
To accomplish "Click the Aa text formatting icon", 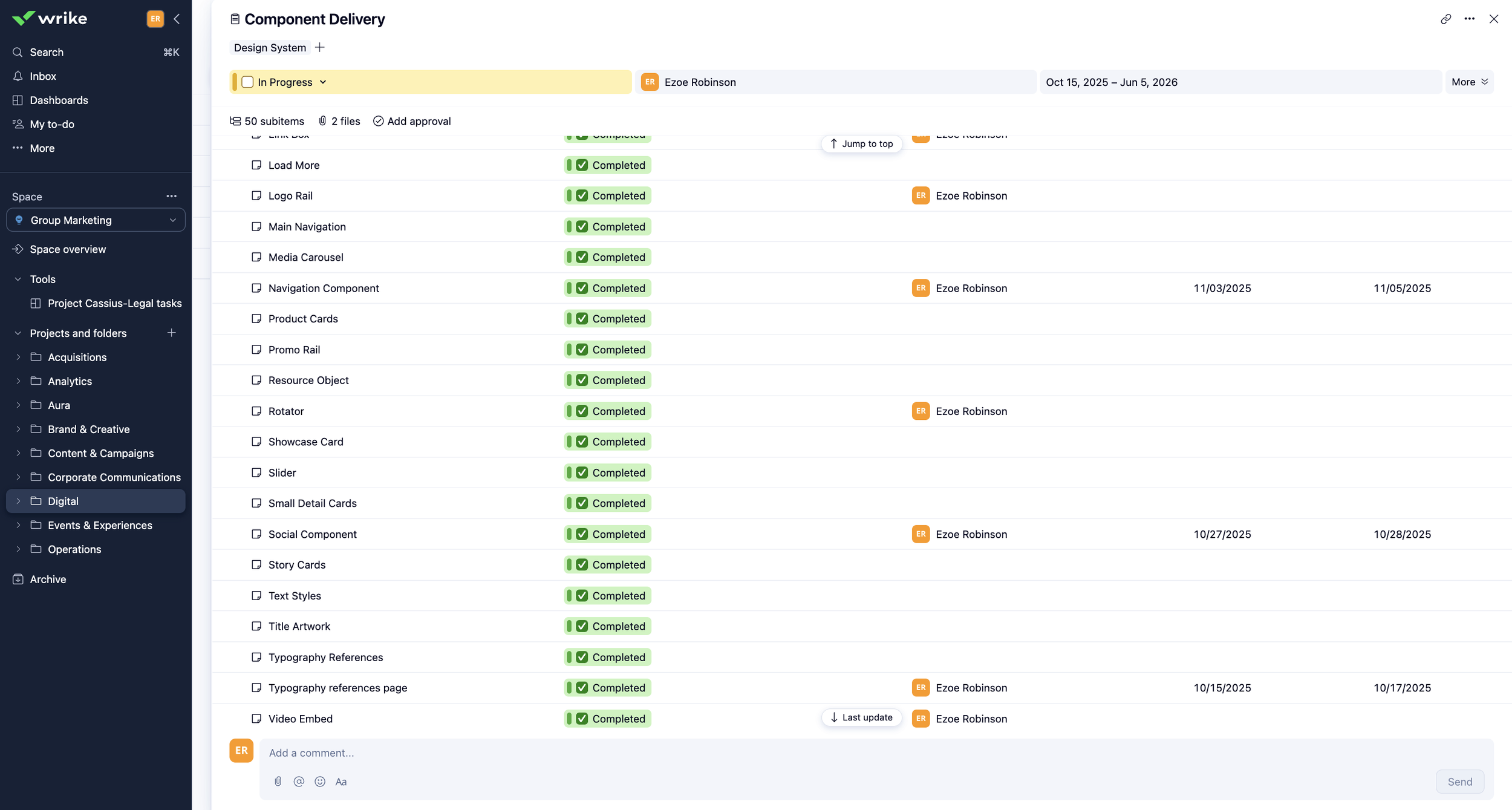I will pyautogui.click(x=341, y=781).
